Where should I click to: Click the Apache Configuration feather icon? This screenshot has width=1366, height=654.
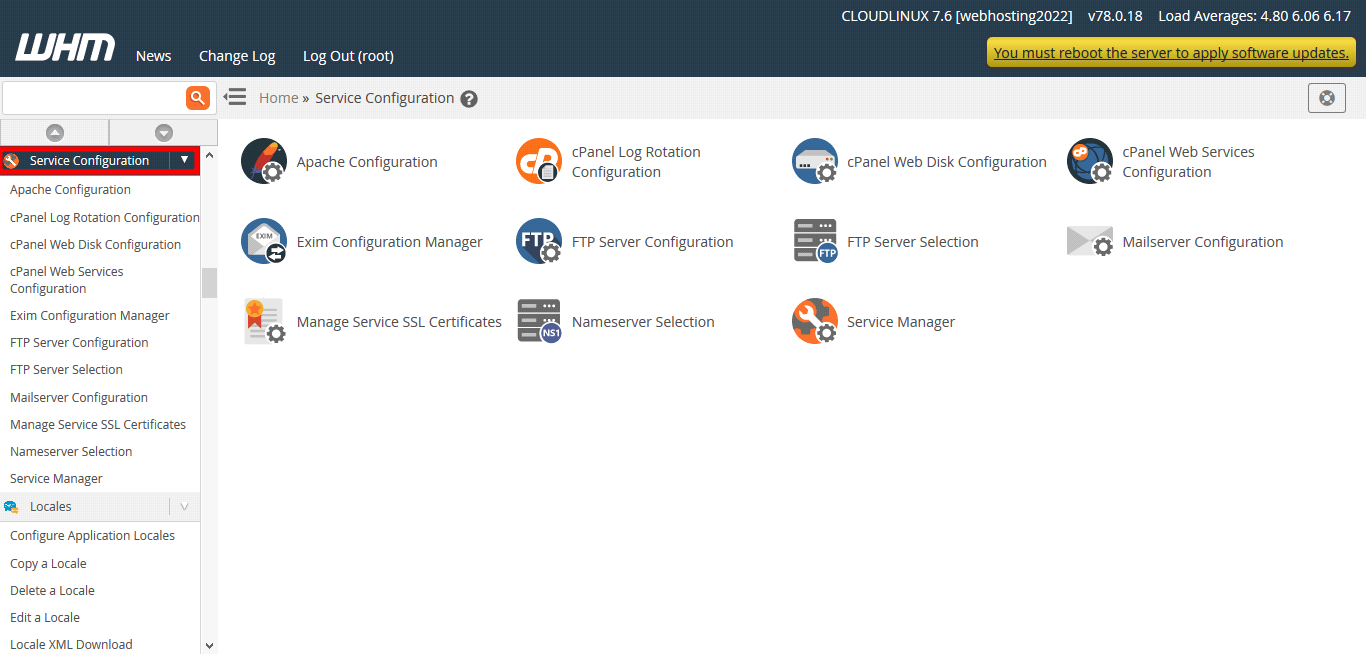click(x=264, y=162)
